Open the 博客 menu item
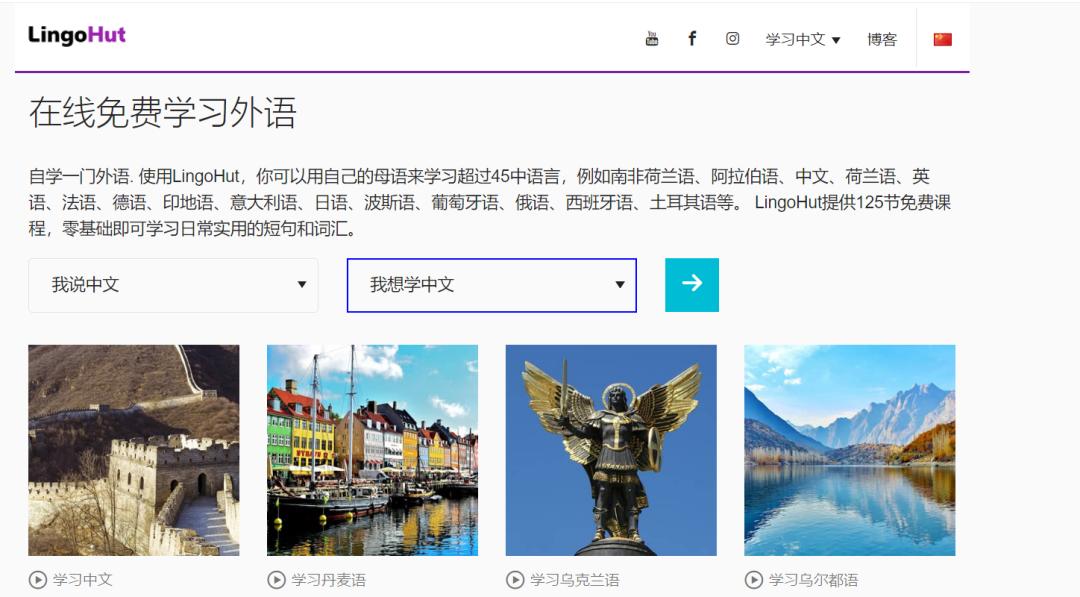1080x597 pixels. coord(881,38)
